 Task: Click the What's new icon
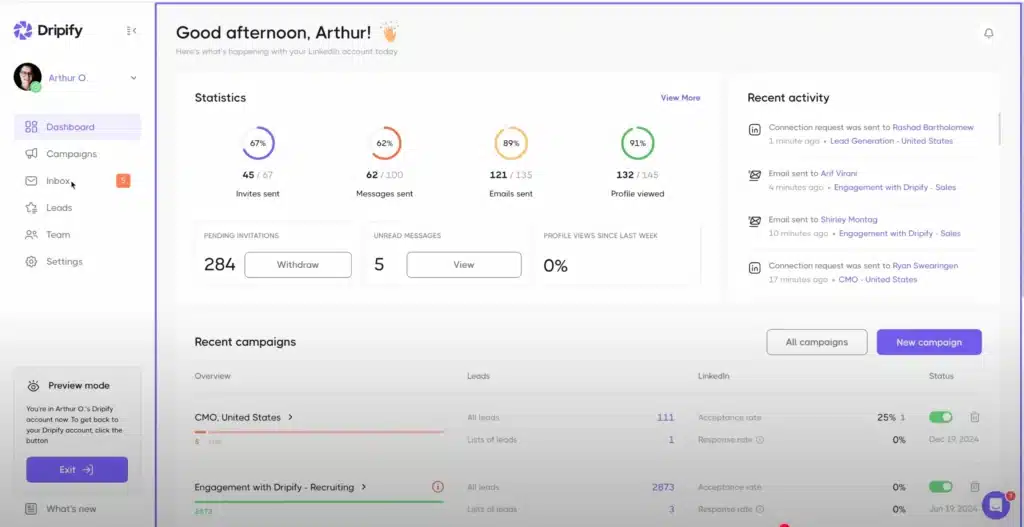click(x=31, y=509)
